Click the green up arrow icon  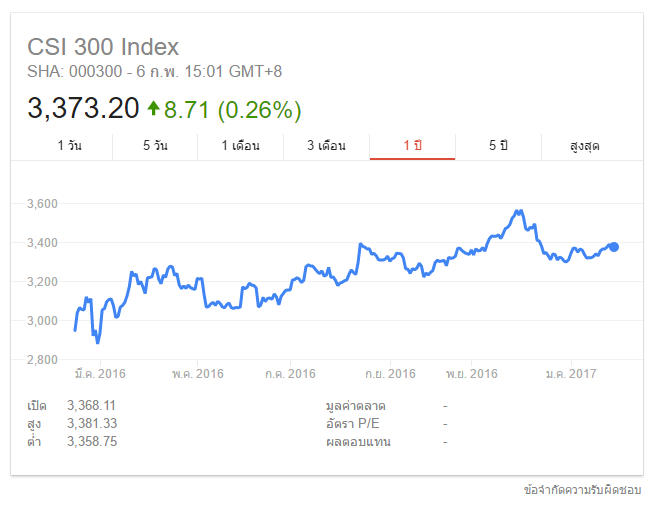[x=153, y=107]
